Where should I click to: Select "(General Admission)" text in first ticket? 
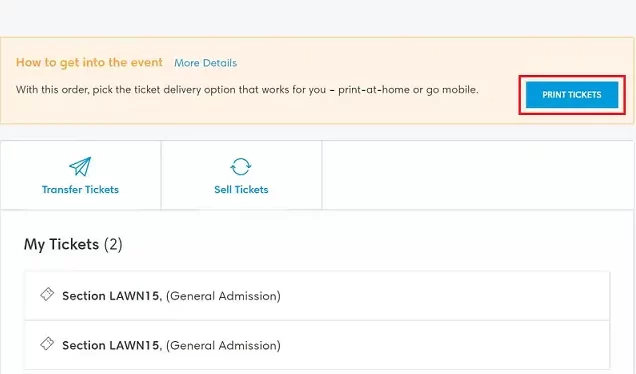[x=223, y=296]
